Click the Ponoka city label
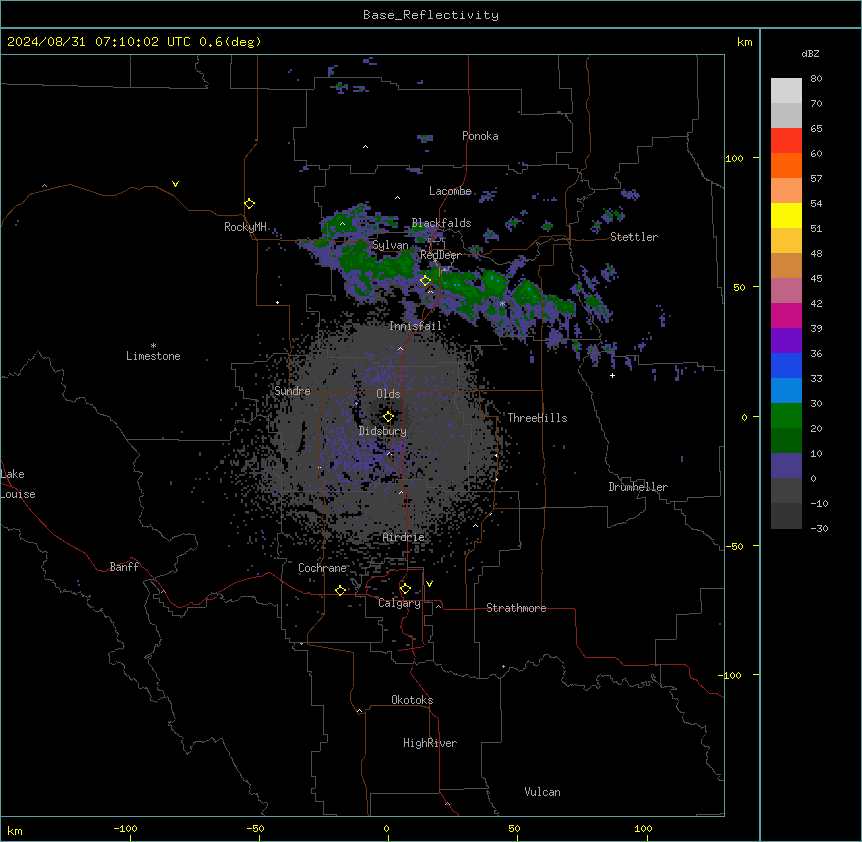This screenshot has width=862, height=842. pyautogui.click(x=480, y=136)
